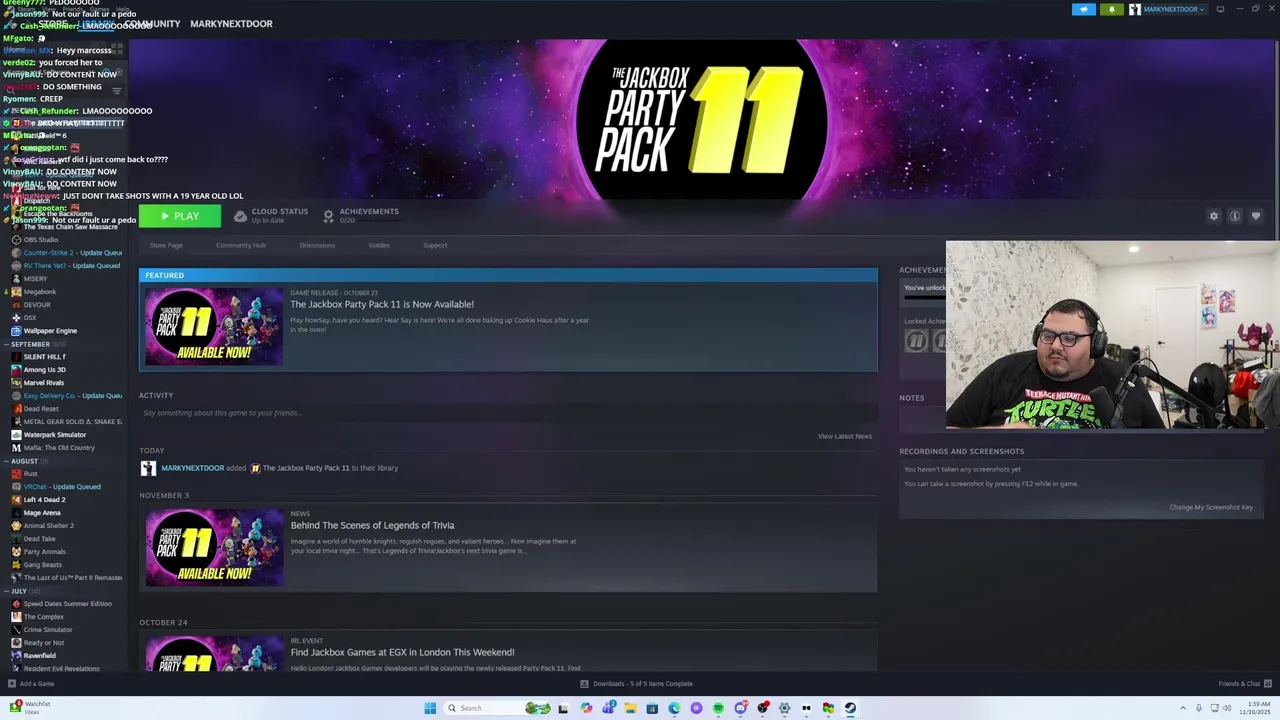The width and height of the screenshot is (1280, 720).
Task: Open Discord from the taskbar
Action: pos(740,708)
